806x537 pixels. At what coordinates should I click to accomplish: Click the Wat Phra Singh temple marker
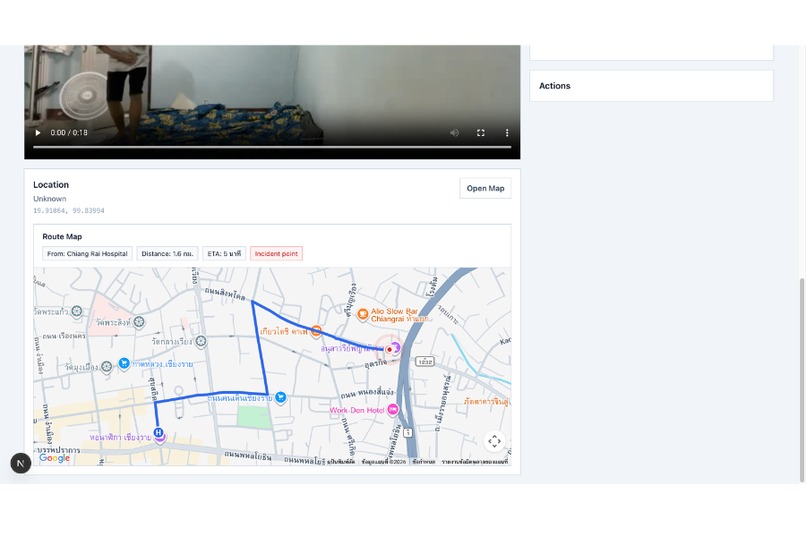click(x=138, y=322)
